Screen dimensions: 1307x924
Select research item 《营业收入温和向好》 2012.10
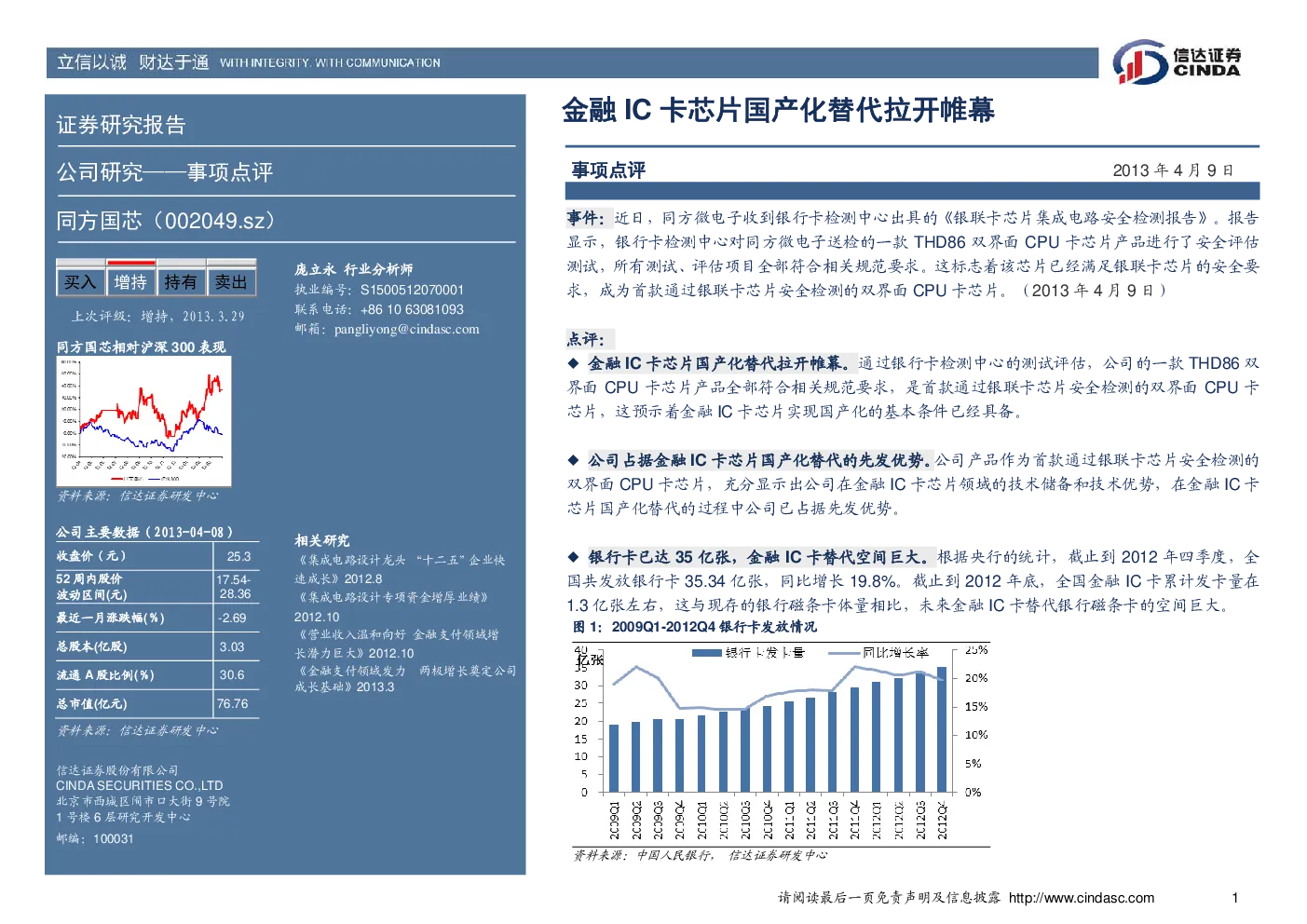[397, 644]
